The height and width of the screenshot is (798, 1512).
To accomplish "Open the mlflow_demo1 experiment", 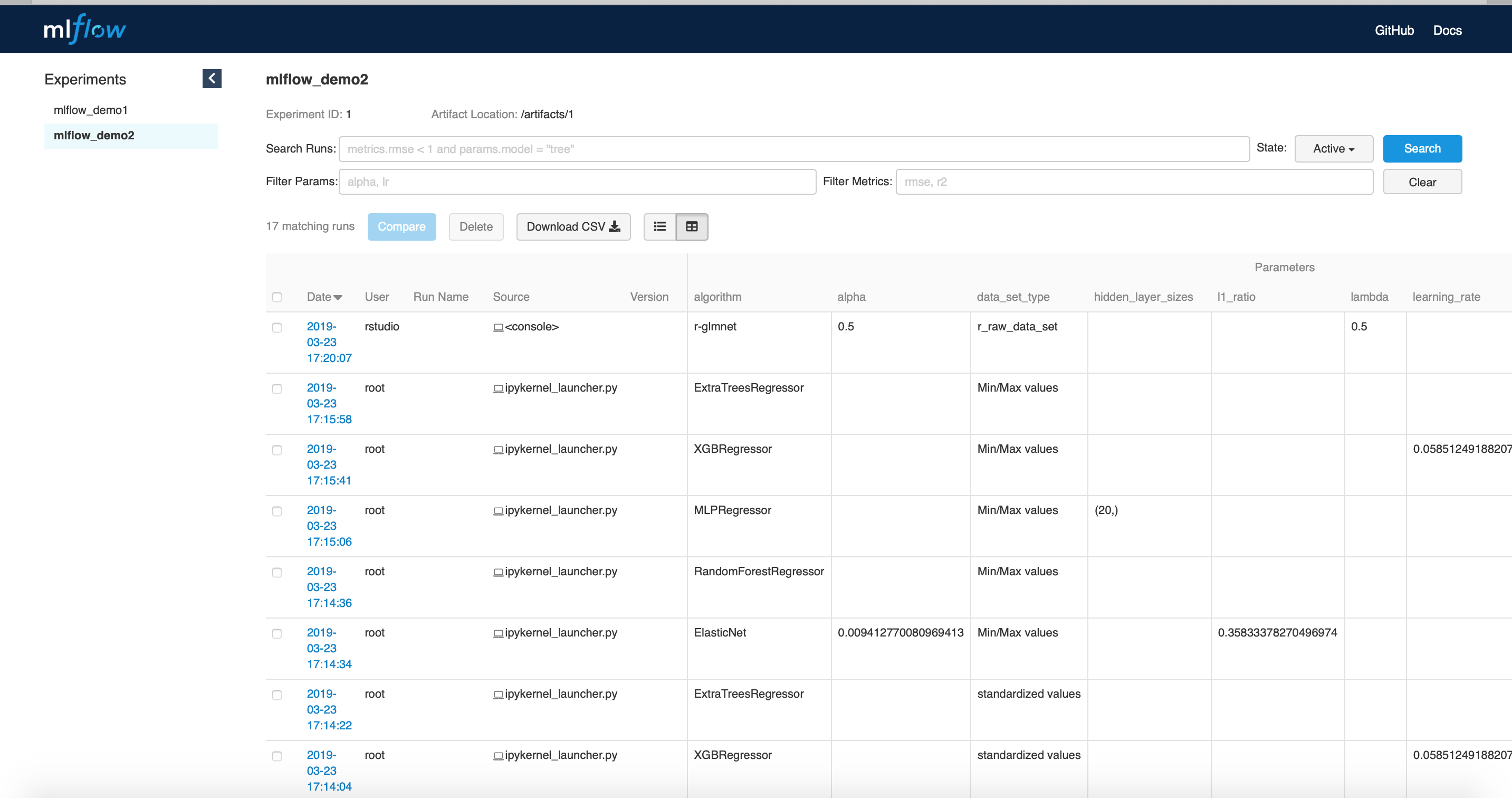I will point(90,110).
